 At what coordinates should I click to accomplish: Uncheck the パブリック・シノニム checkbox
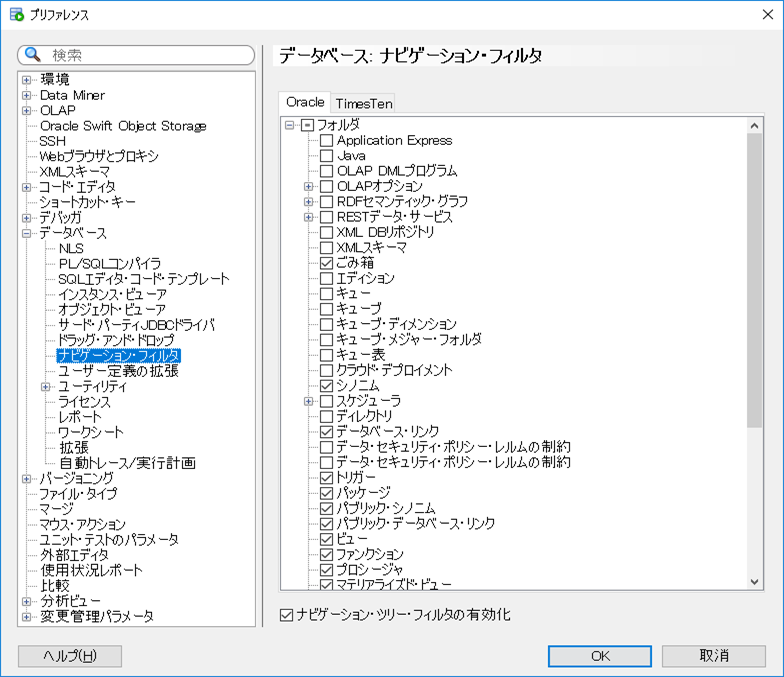tap(326, 508)
